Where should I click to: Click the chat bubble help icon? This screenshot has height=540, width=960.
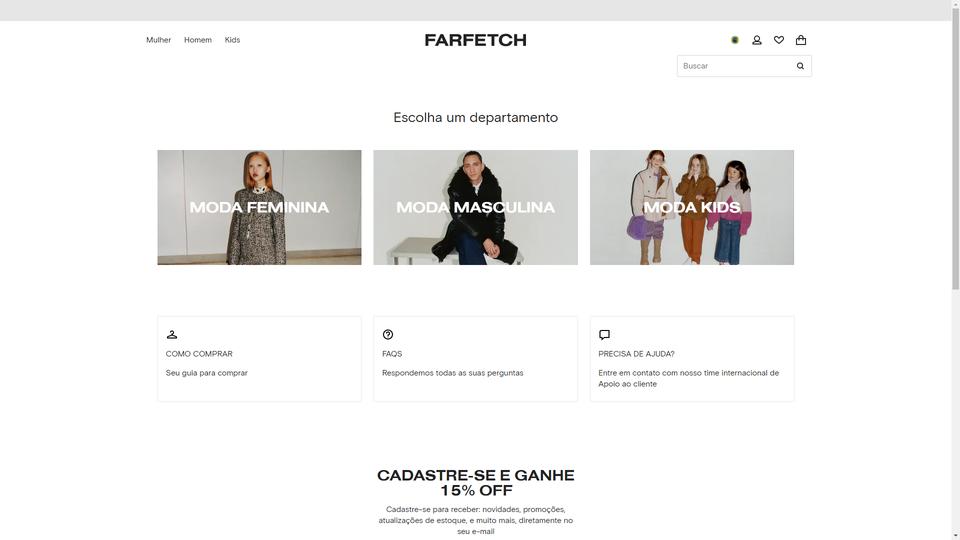click(604, 334)
